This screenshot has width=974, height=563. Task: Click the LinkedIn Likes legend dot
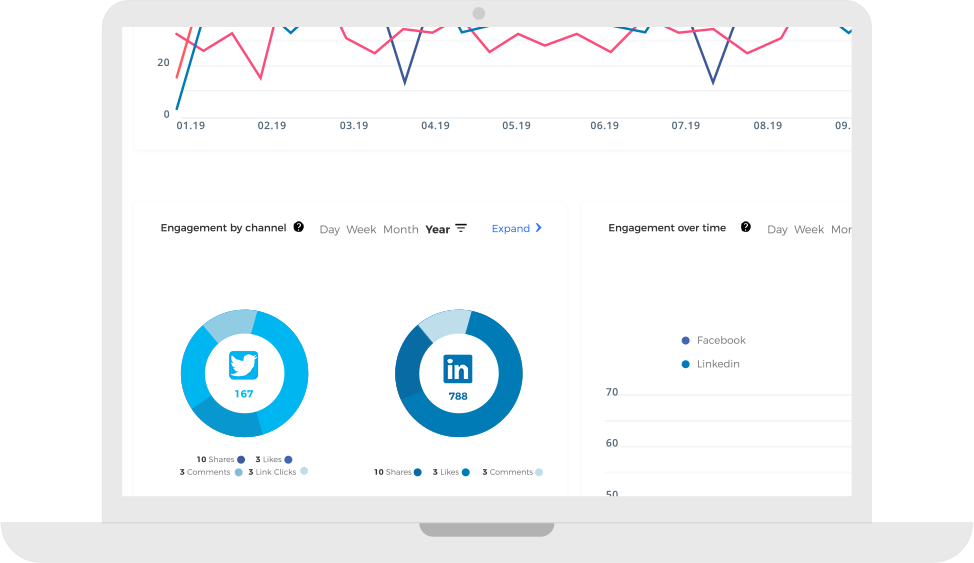[x=466, y=472]
